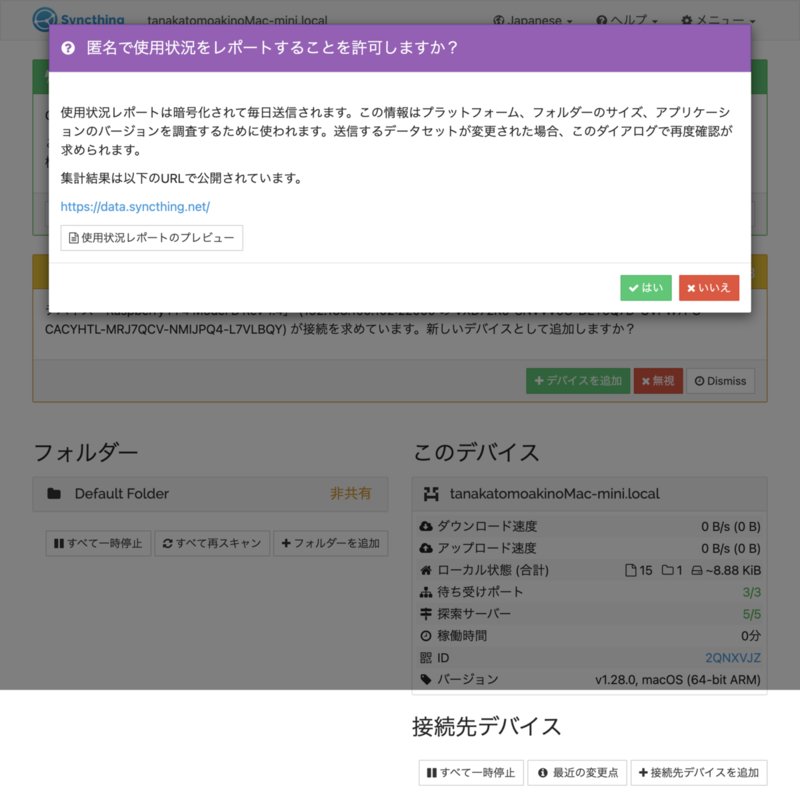
Task: Click the 無視 red button
Action: coord(658,381)
